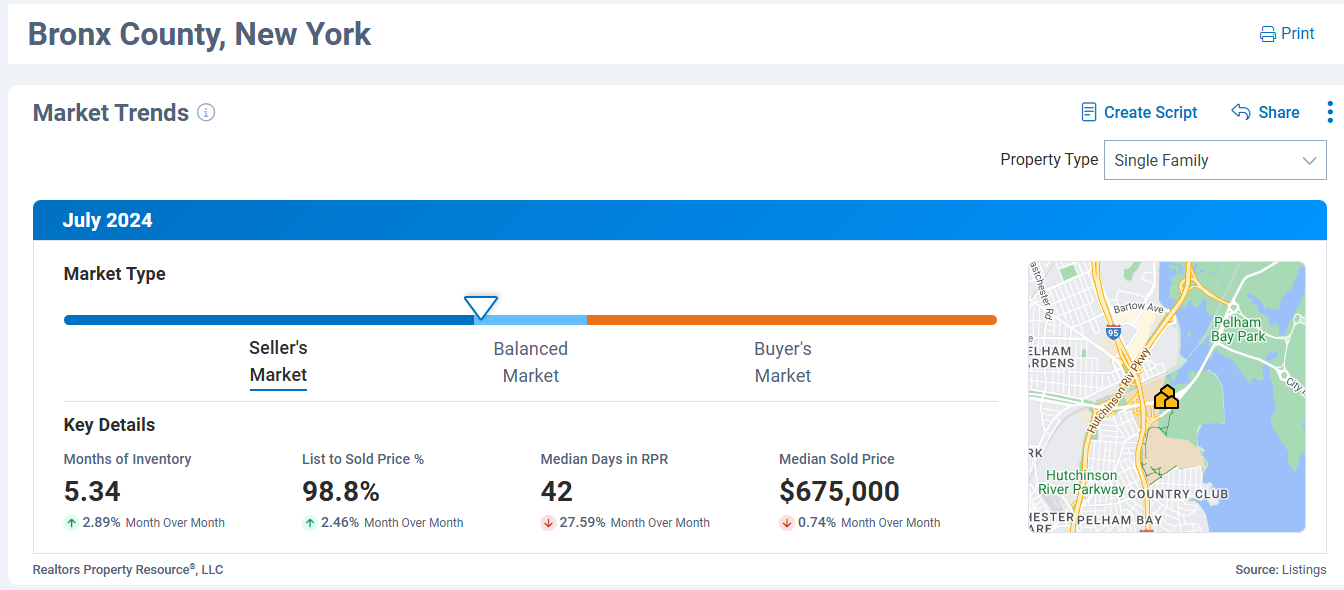Open Market Trends info icon

[206, 112]
